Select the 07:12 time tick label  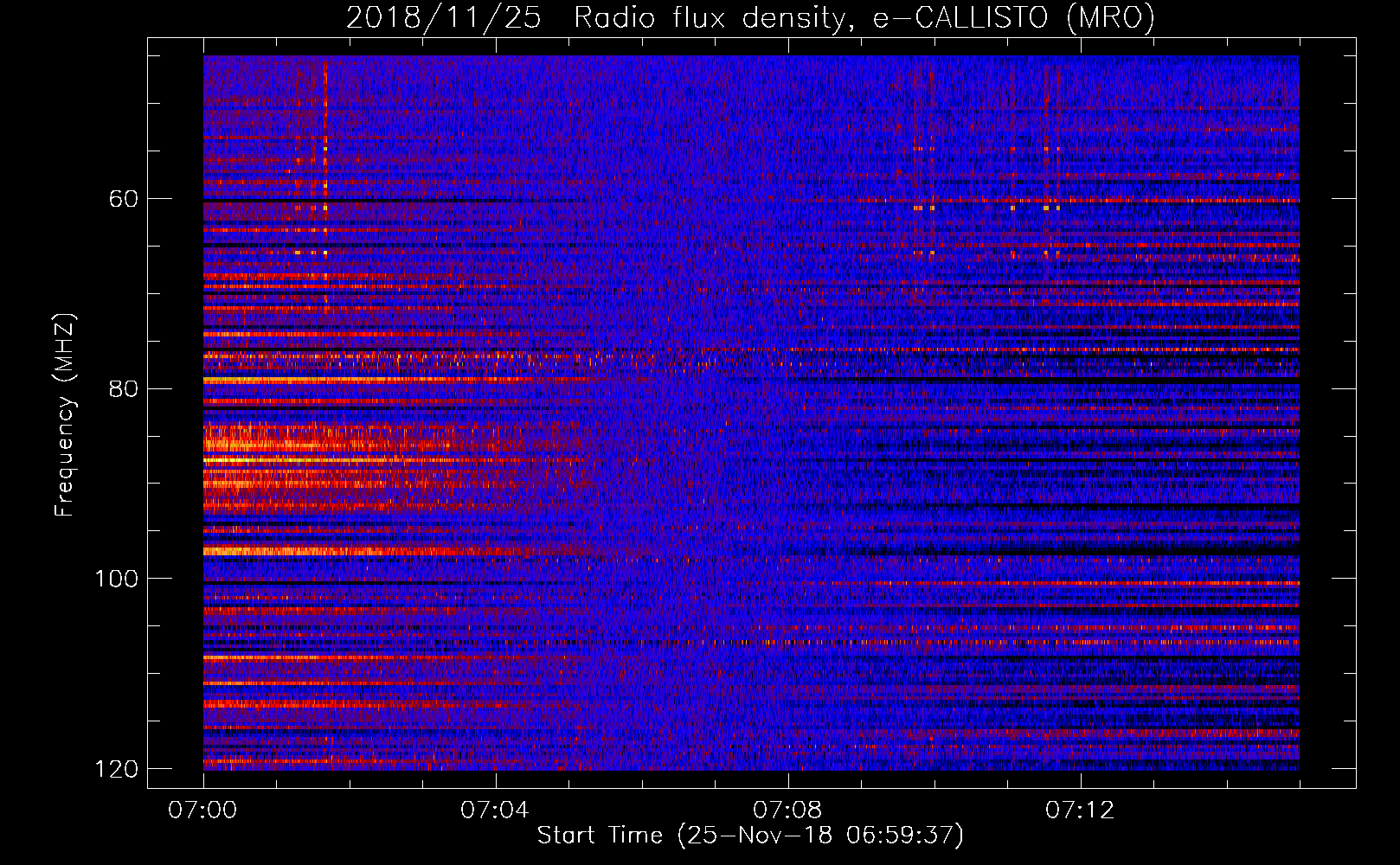1080,811
